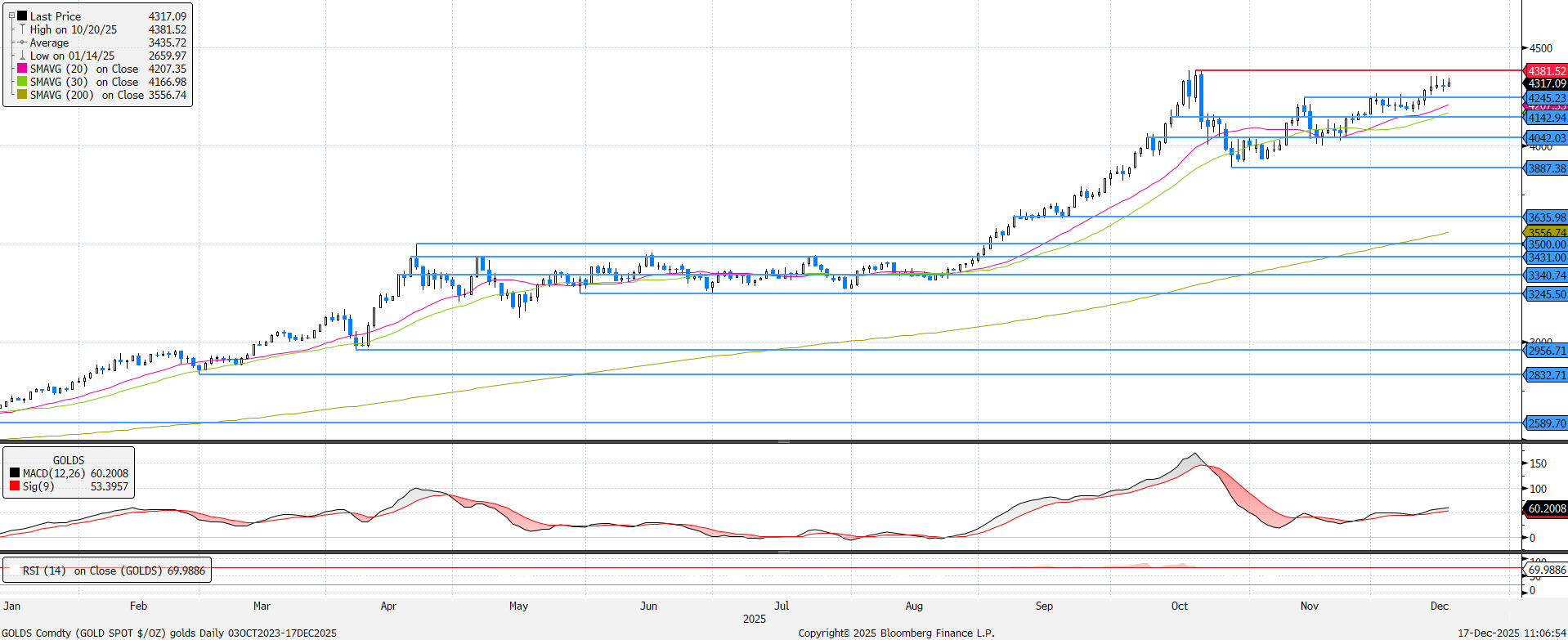Viewport: 1568px width, 640px height.
Task: Click the white RSI (14) legend swatch
Action: (x=13, y=571)
